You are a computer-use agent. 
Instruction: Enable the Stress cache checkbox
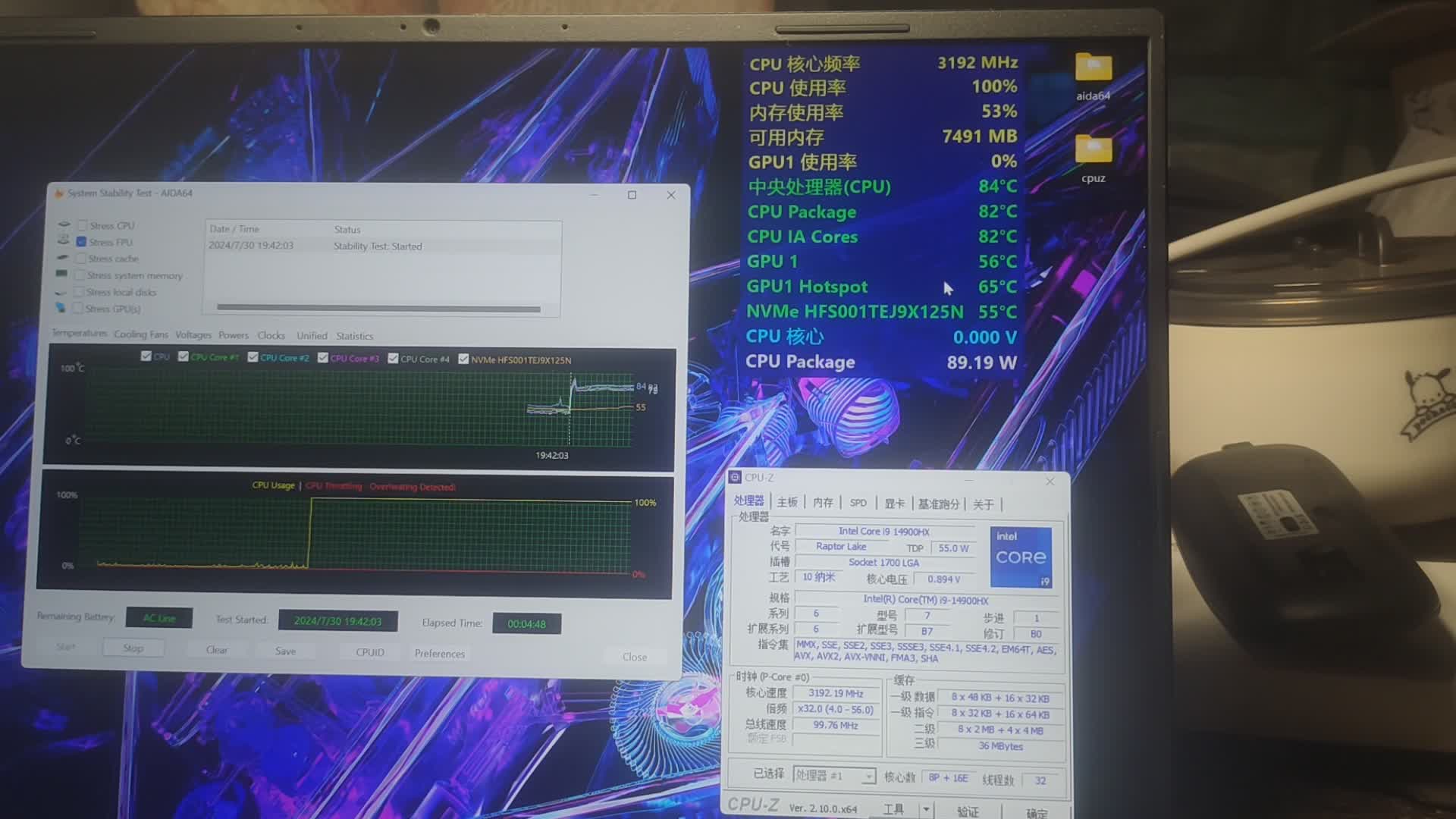(x=80, y=259)
